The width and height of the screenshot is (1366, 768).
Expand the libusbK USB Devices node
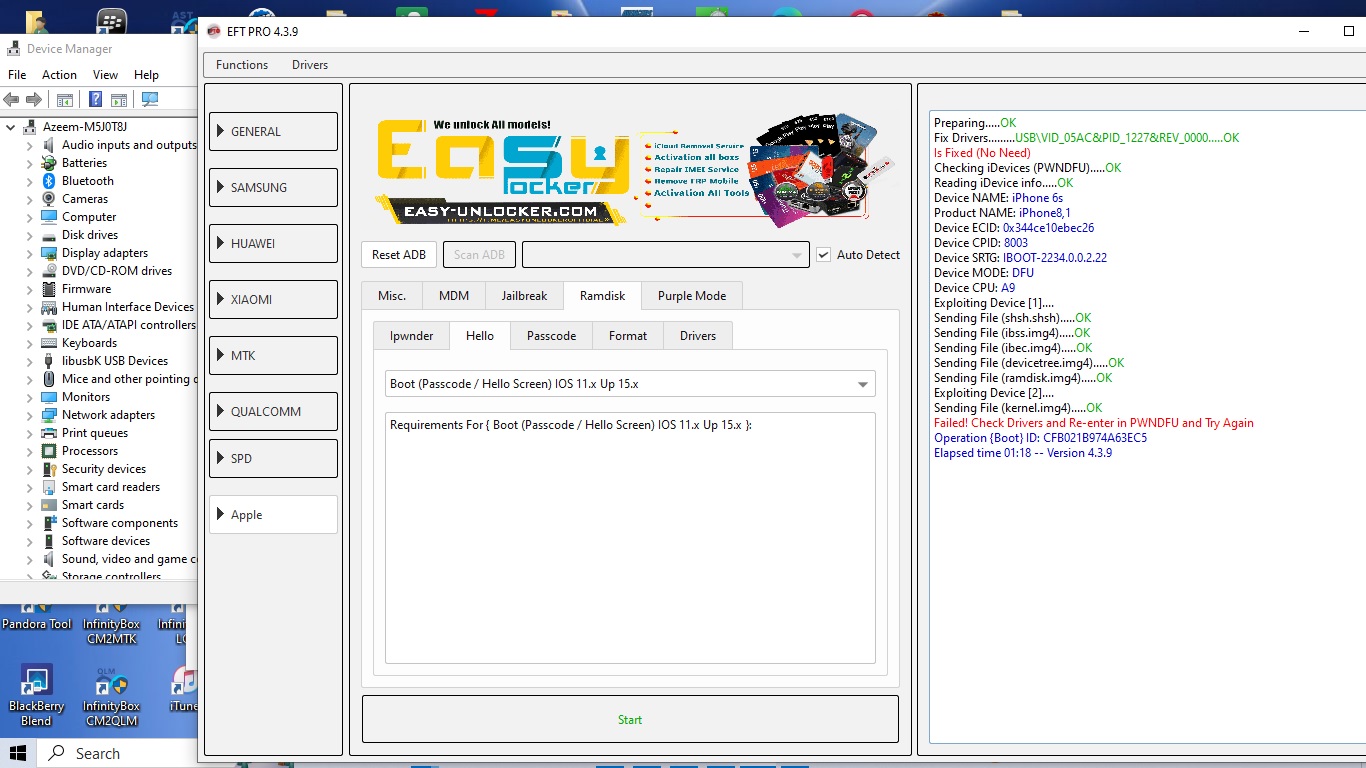30,361
